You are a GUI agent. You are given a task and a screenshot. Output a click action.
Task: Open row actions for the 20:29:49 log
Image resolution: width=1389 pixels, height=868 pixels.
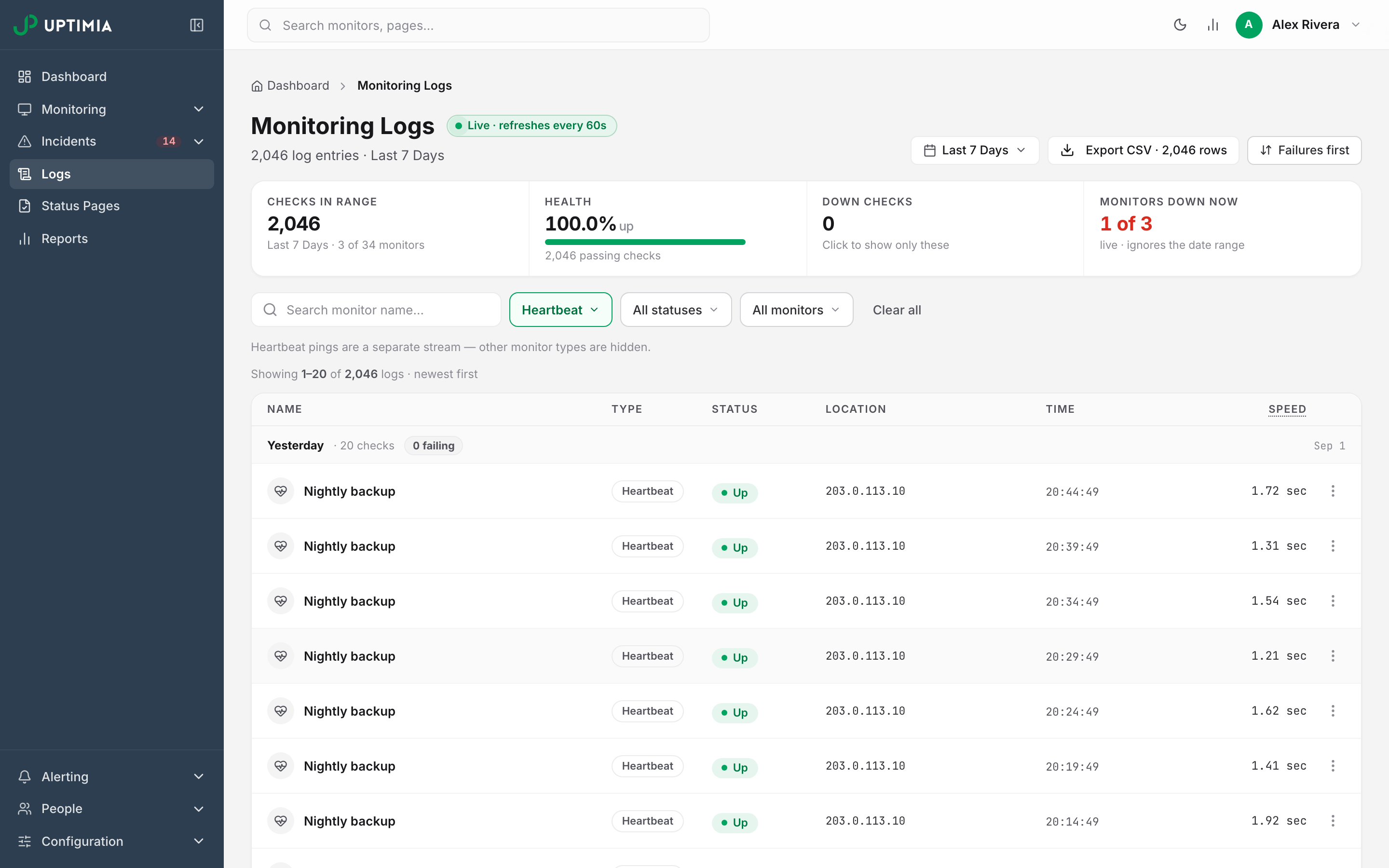coord(1333,656)
